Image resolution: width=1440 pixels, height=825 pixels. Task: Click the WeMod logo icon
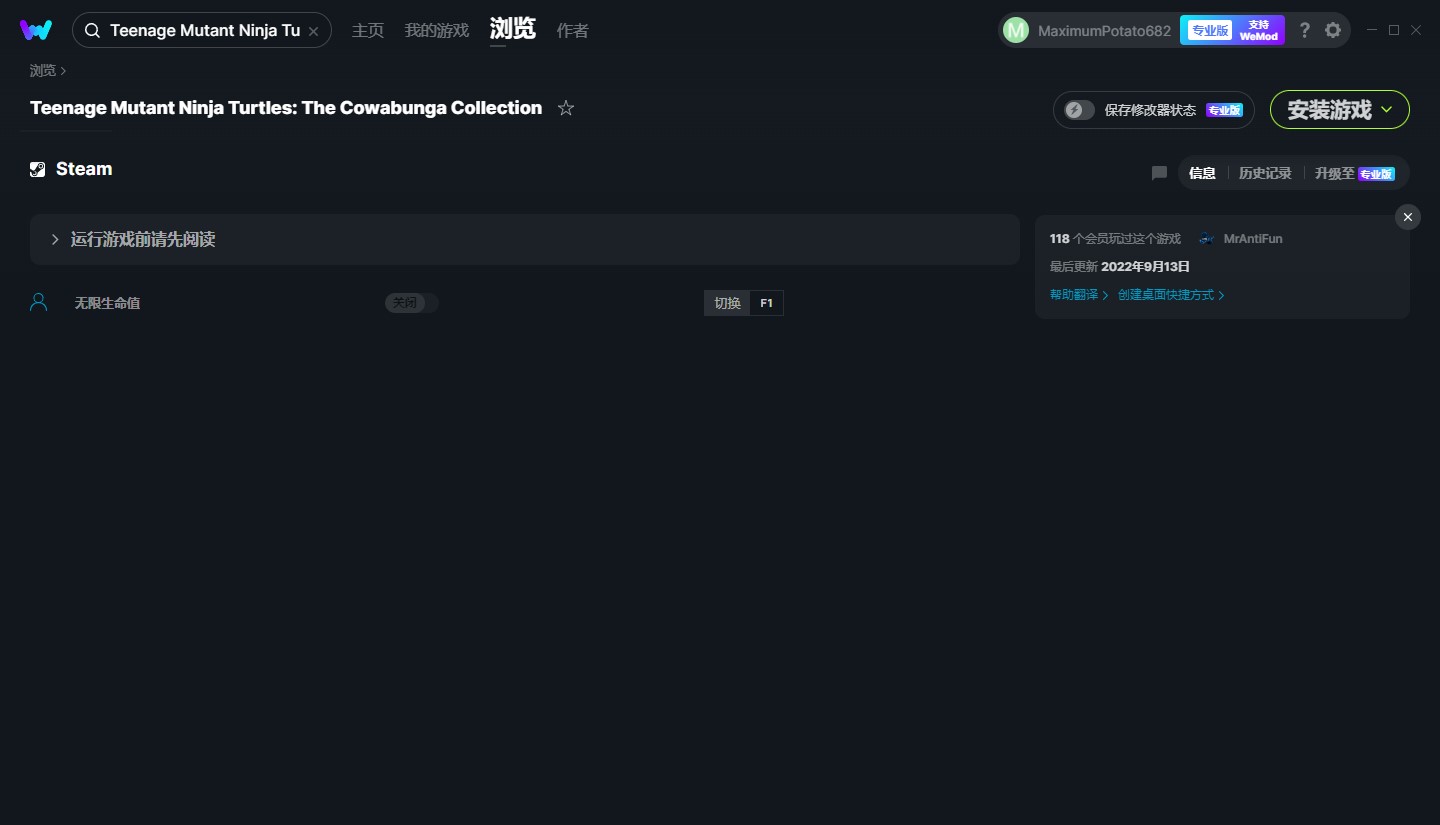click(x=36, y=30)
